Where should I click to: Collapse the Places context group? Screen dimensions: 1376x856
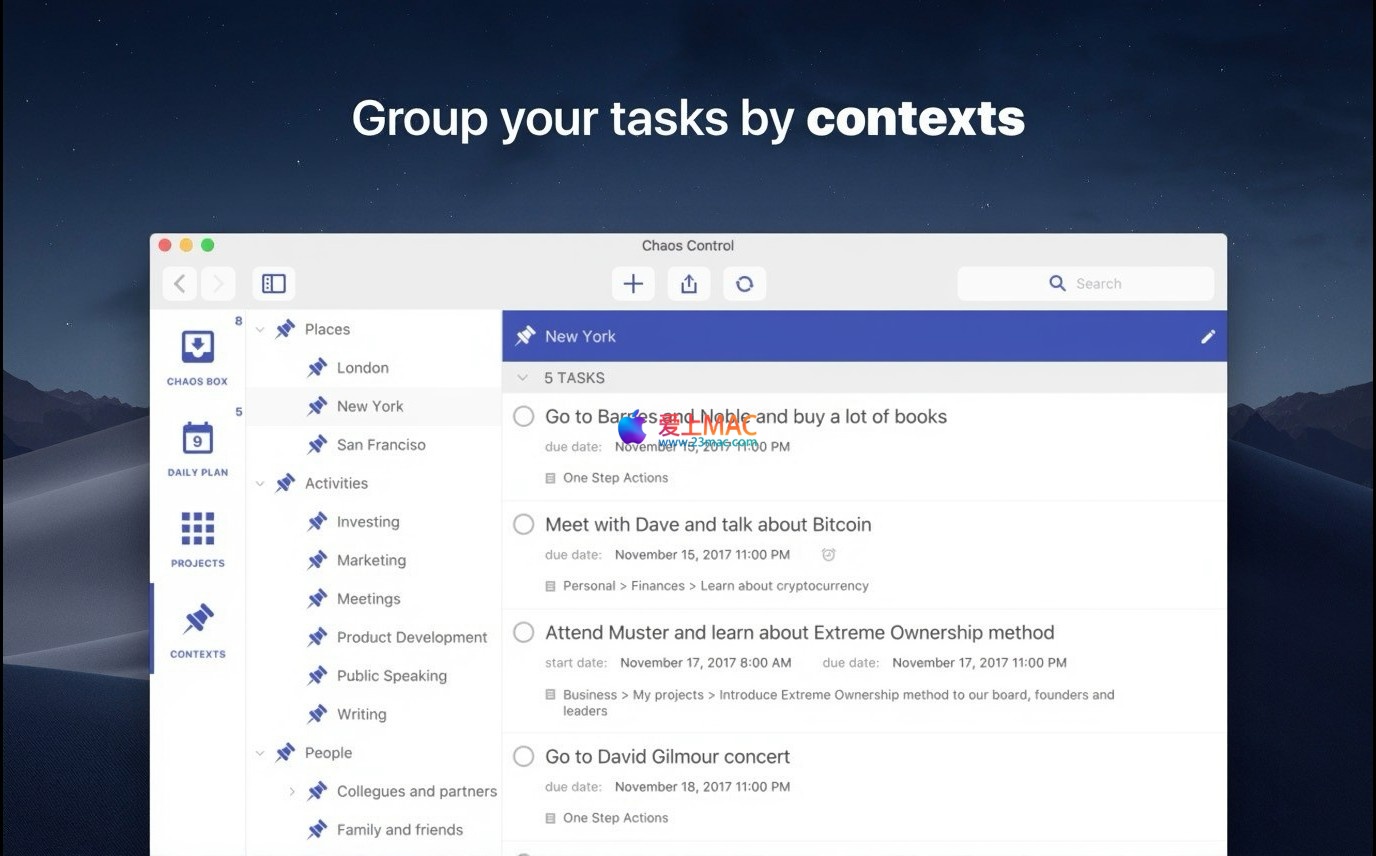pyautogui.click(x=260, y=329)
